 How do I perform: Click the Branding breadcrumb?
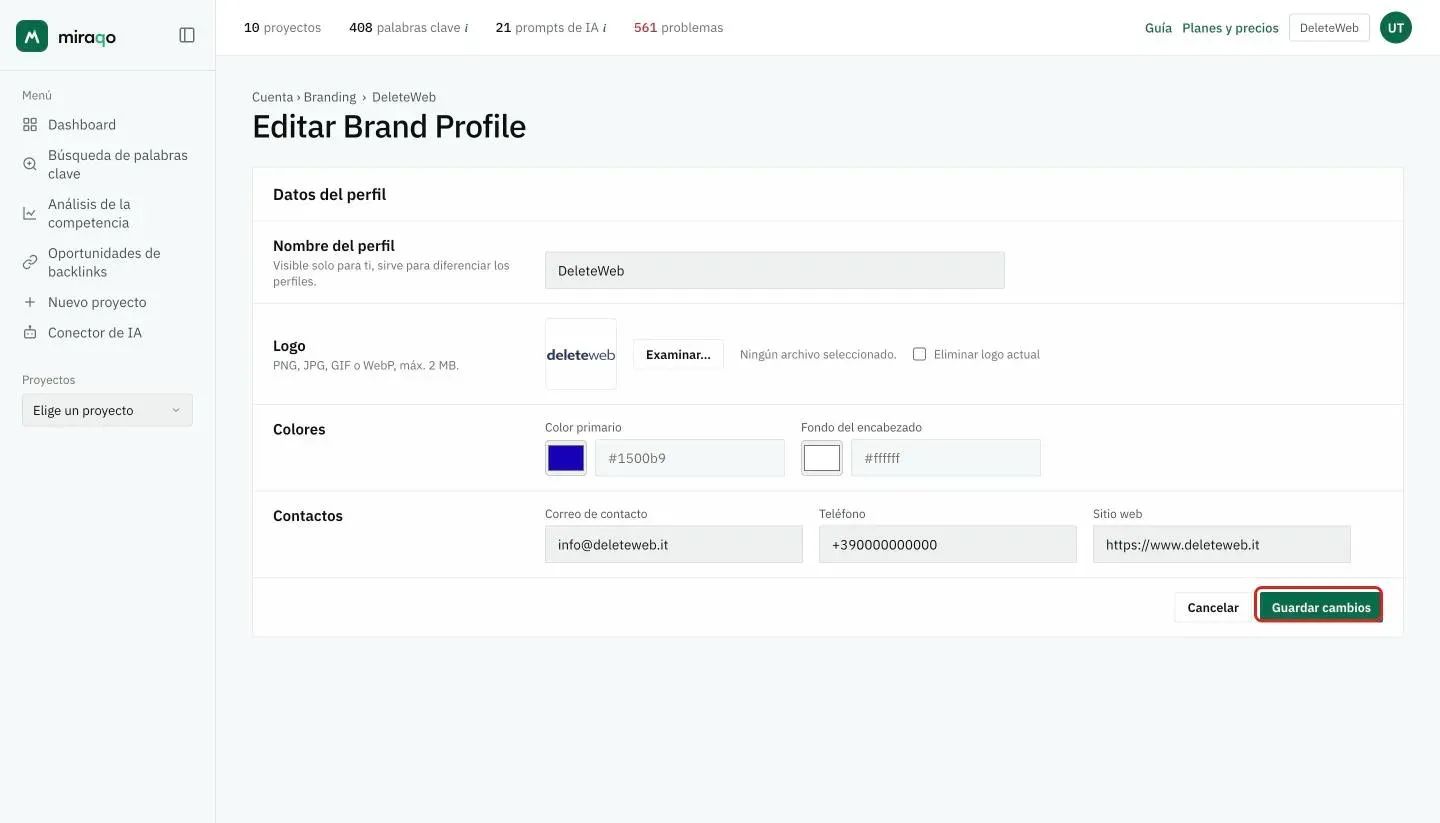pos(330,97)
